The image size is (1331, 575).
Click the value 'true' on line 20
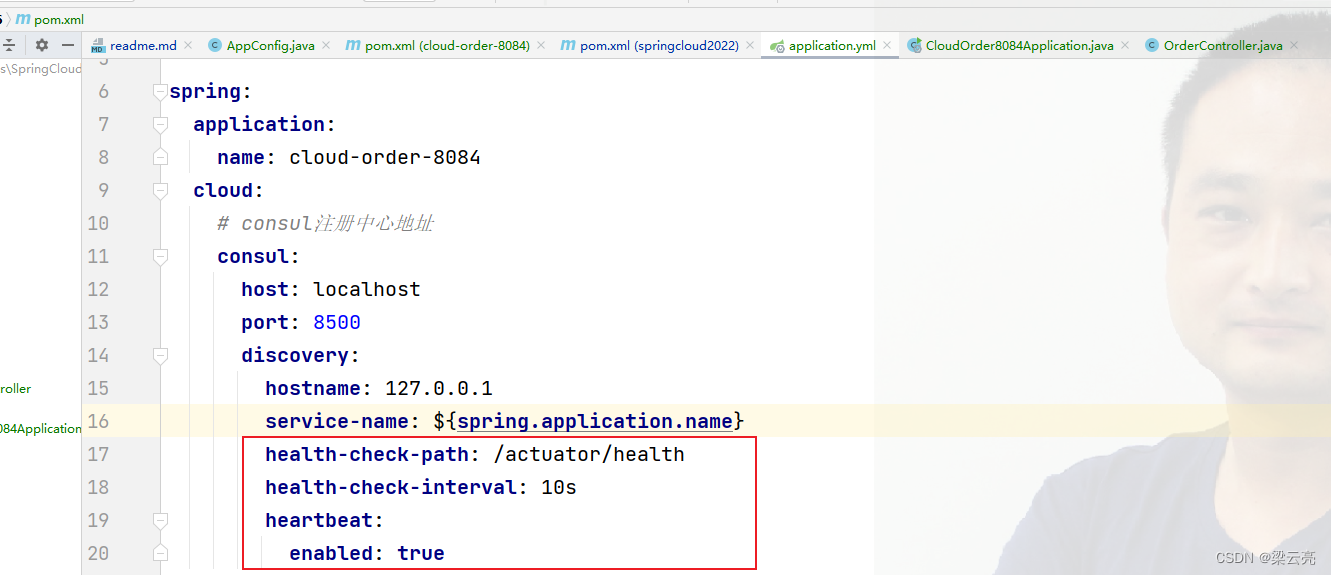point(421,553)
